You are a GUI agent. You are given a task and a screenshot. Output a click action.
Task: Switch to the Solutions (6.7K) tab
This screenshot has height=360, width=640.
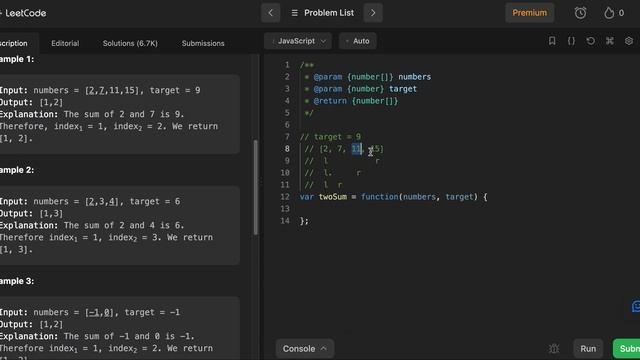130,43
